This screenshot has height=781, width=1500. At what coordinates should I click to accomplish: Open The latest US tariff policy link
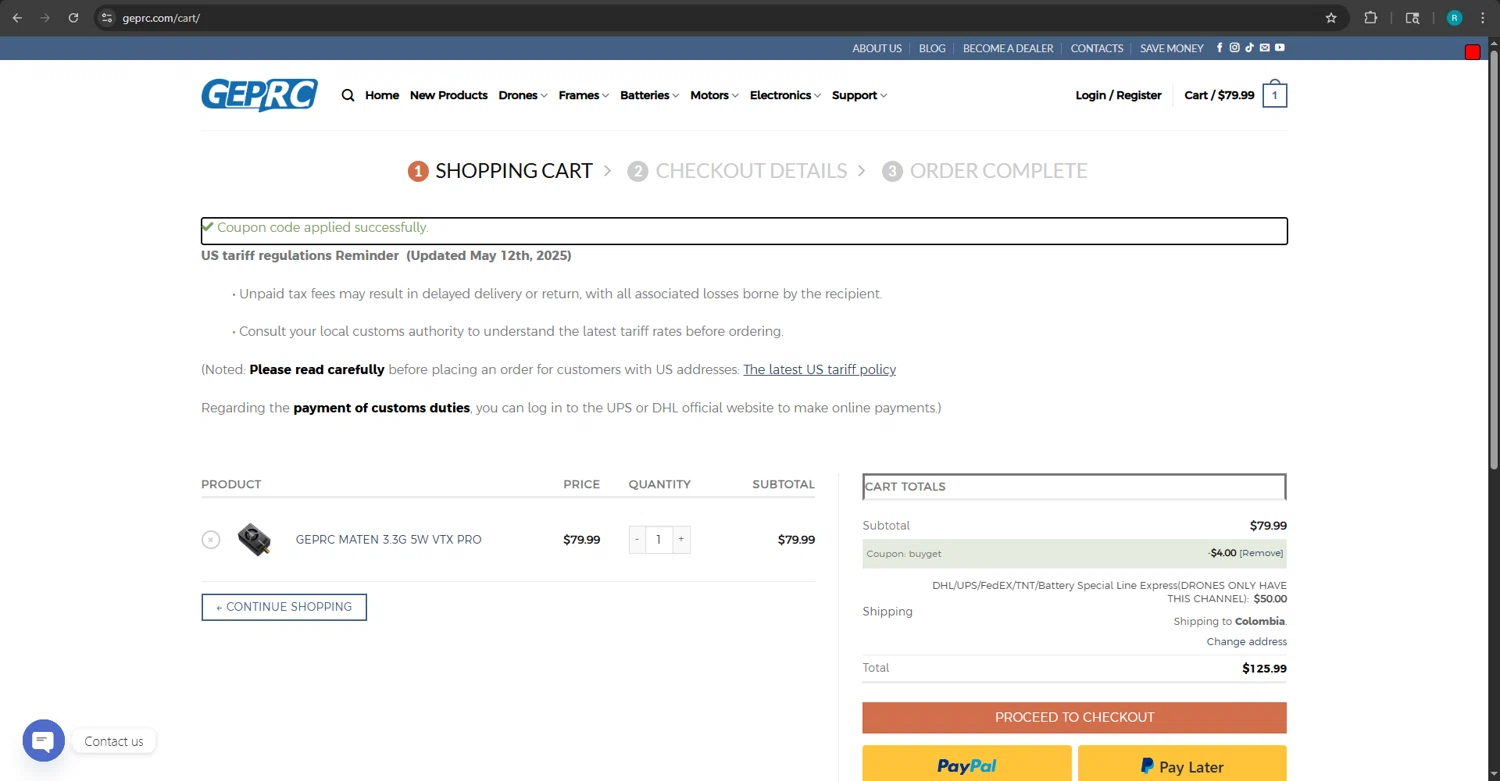pyautogui.click(x=819, y=369)
